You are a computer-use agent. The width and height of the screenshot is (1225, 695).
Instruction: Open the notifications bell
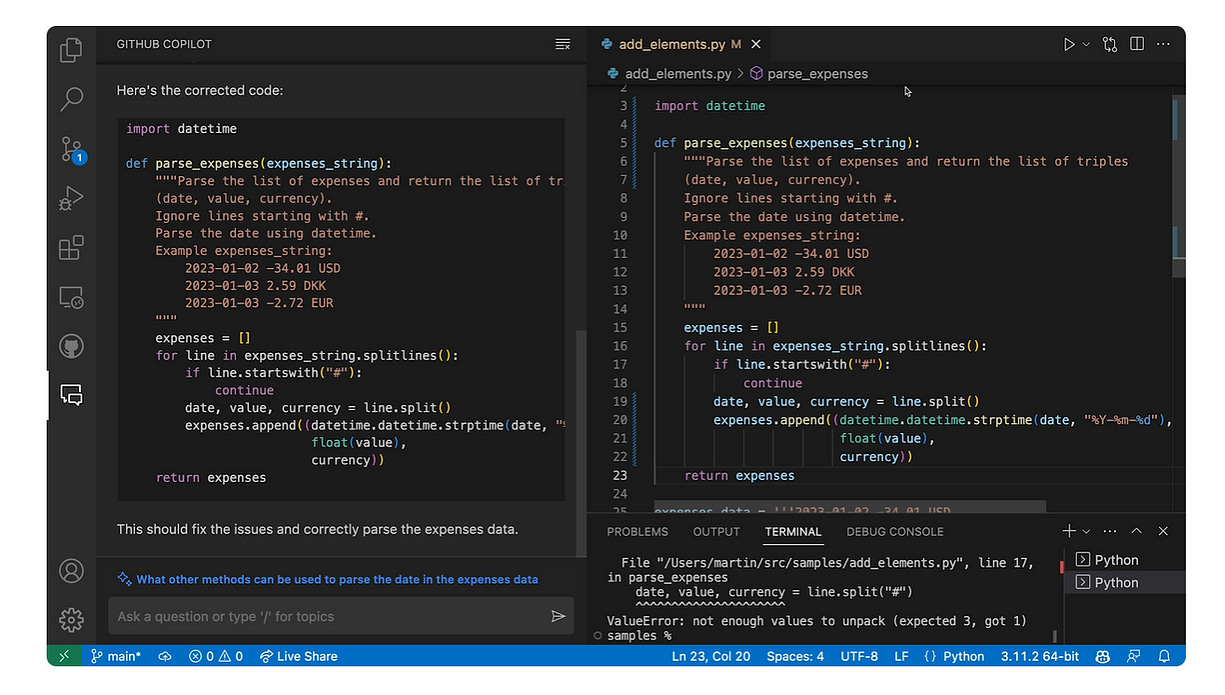[x=1163, y=656]
